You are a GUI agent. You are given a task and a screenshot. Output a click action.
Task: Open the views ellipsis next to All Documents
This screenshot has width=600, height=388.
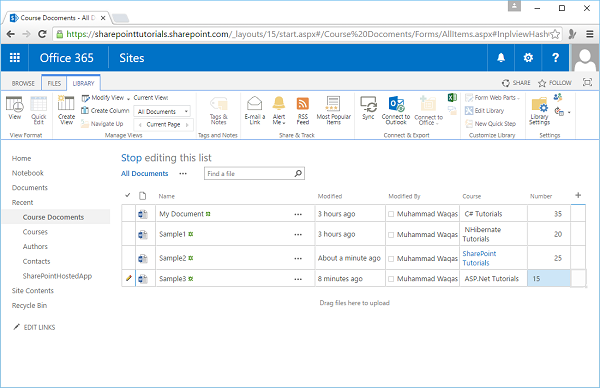tap(183, 174)
